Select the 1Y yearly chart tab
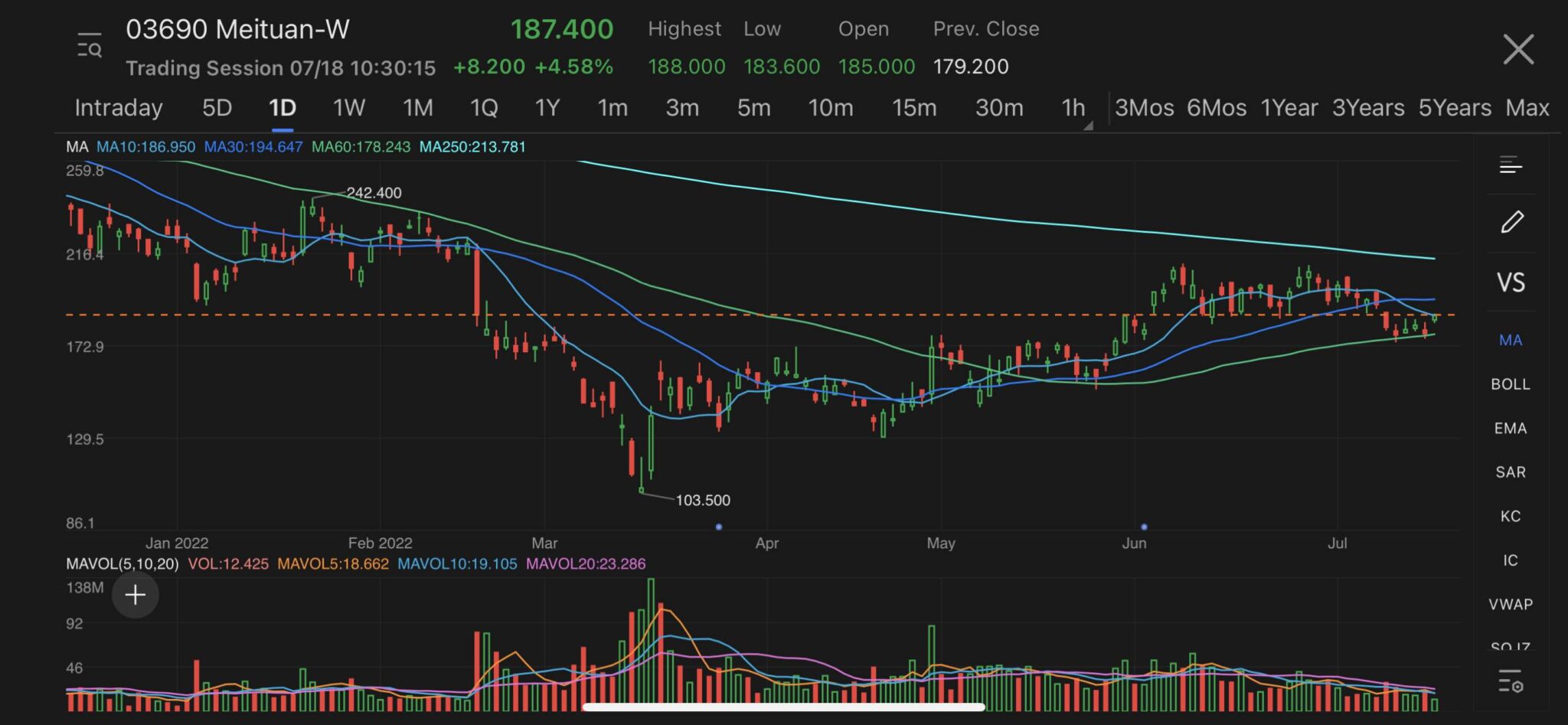Image resolution: width=1568 pixels, height=725 pixels. click(x=547, y=107)
